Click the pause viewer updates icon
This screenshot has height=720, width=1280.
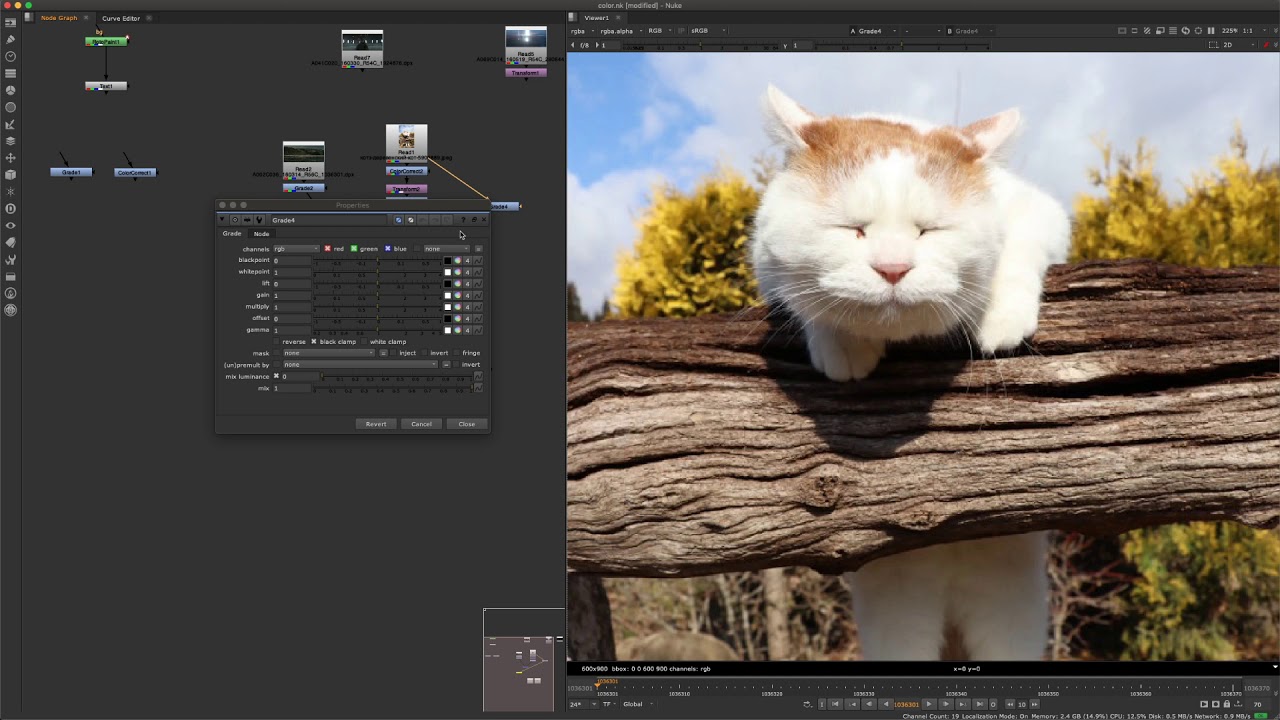[x=1211, y=31]
